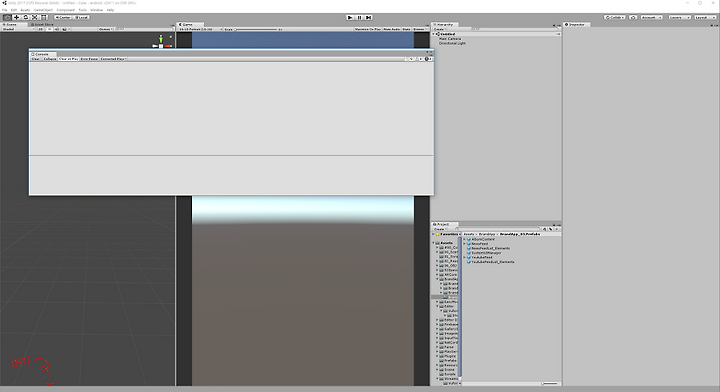Click the Console error count icon
This screenshot has height=392, width=720.
click(x=428, y=59)
